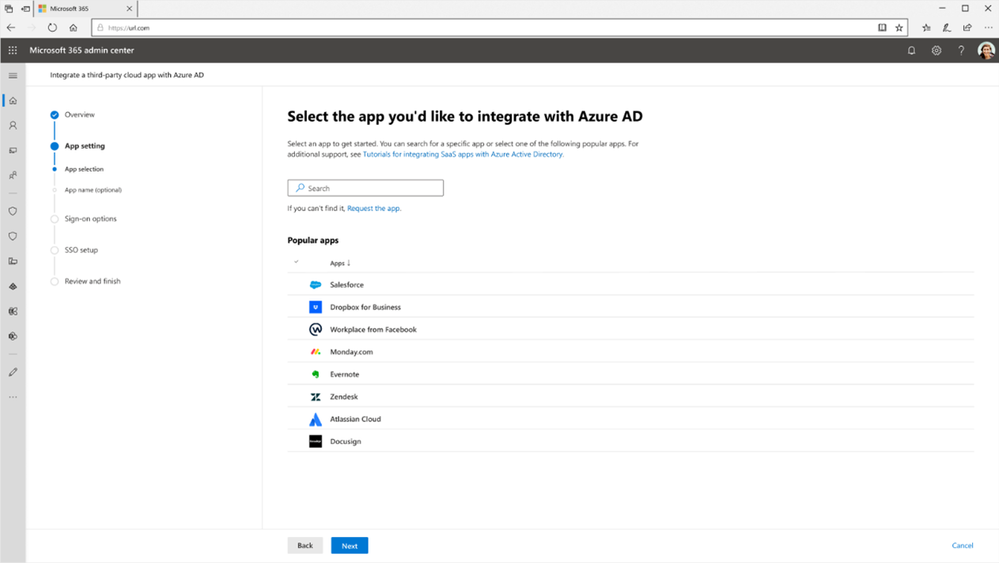Open Tutorials for integrating SaaS apps link
The width and height of the screenshot is (999, 563).
[x=463, y=154]
